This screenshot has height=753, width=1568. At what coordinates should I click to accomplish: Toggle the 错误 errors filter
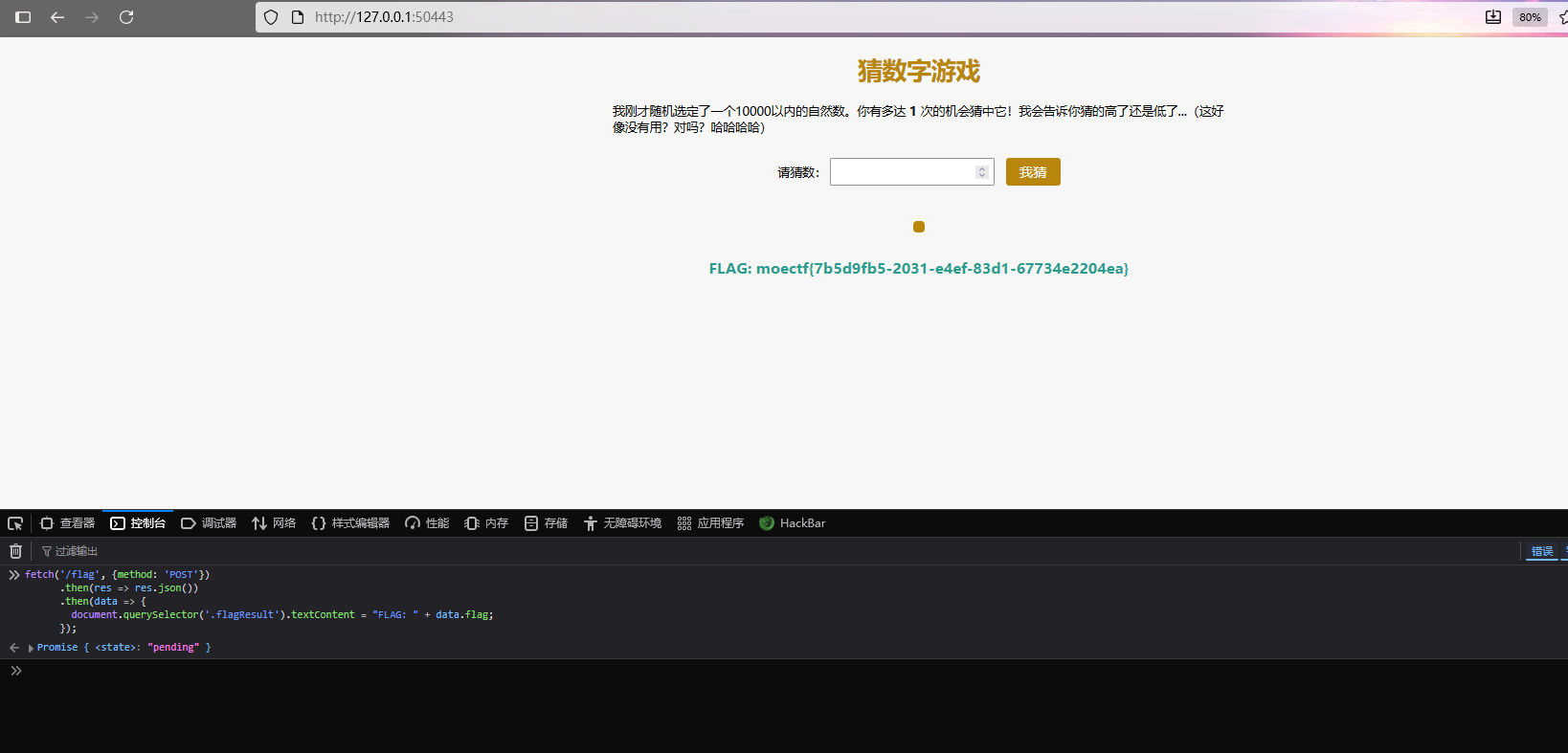point(1541,551)
